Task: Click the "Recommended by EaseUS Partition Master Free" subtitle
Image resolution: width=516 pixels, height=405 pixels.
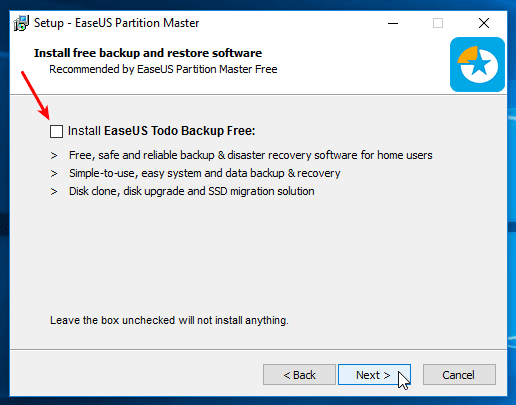Action: pyautogui.click(x=163, y=69)
